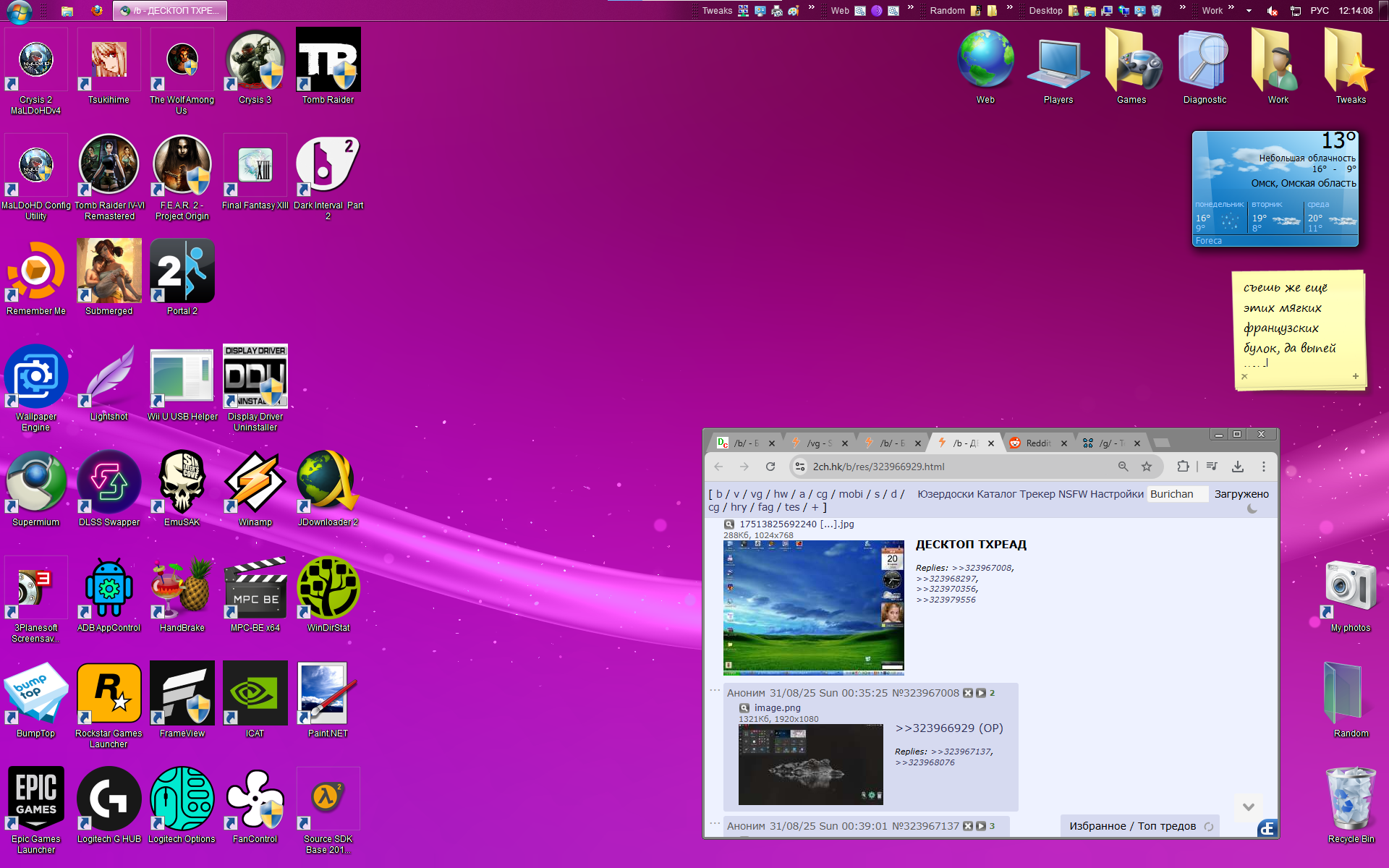
Task: Close the Reddit tab
Action: click(x=1064, y=443)
